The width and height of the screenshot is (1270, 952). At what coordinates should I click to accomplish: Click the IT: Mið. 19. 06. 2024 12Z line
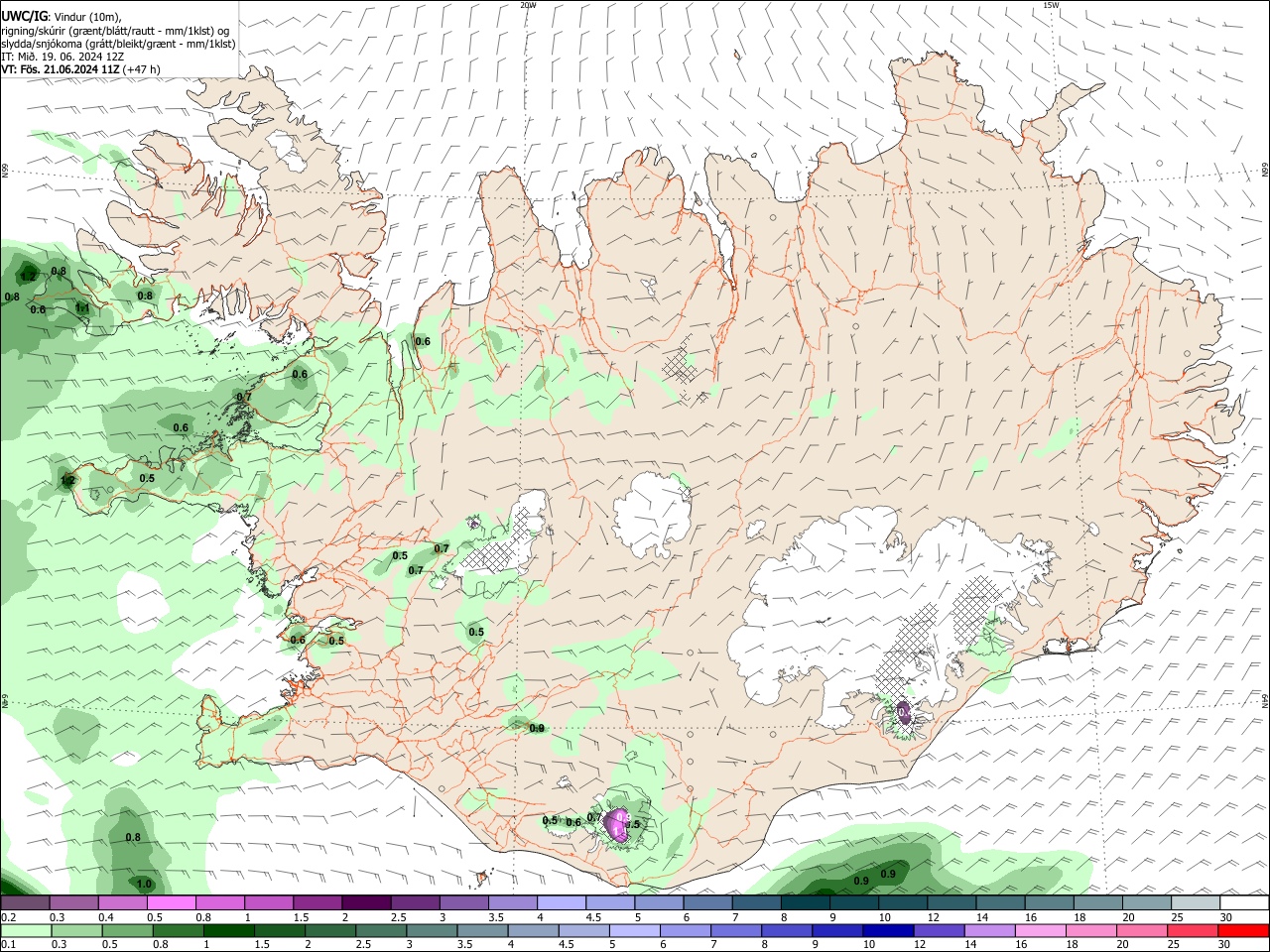pyautogui.click(x=63, y=57)
